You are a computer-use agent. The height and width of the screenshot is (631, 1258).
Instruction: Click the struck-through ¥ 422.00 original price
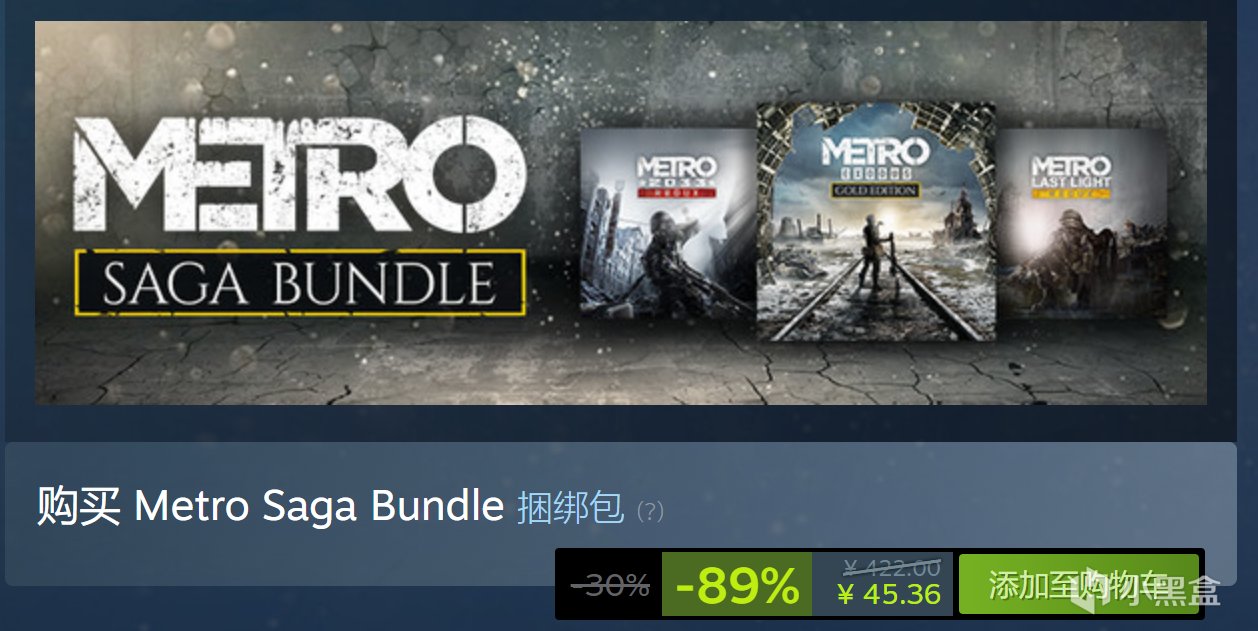click(x=891, y=568)
